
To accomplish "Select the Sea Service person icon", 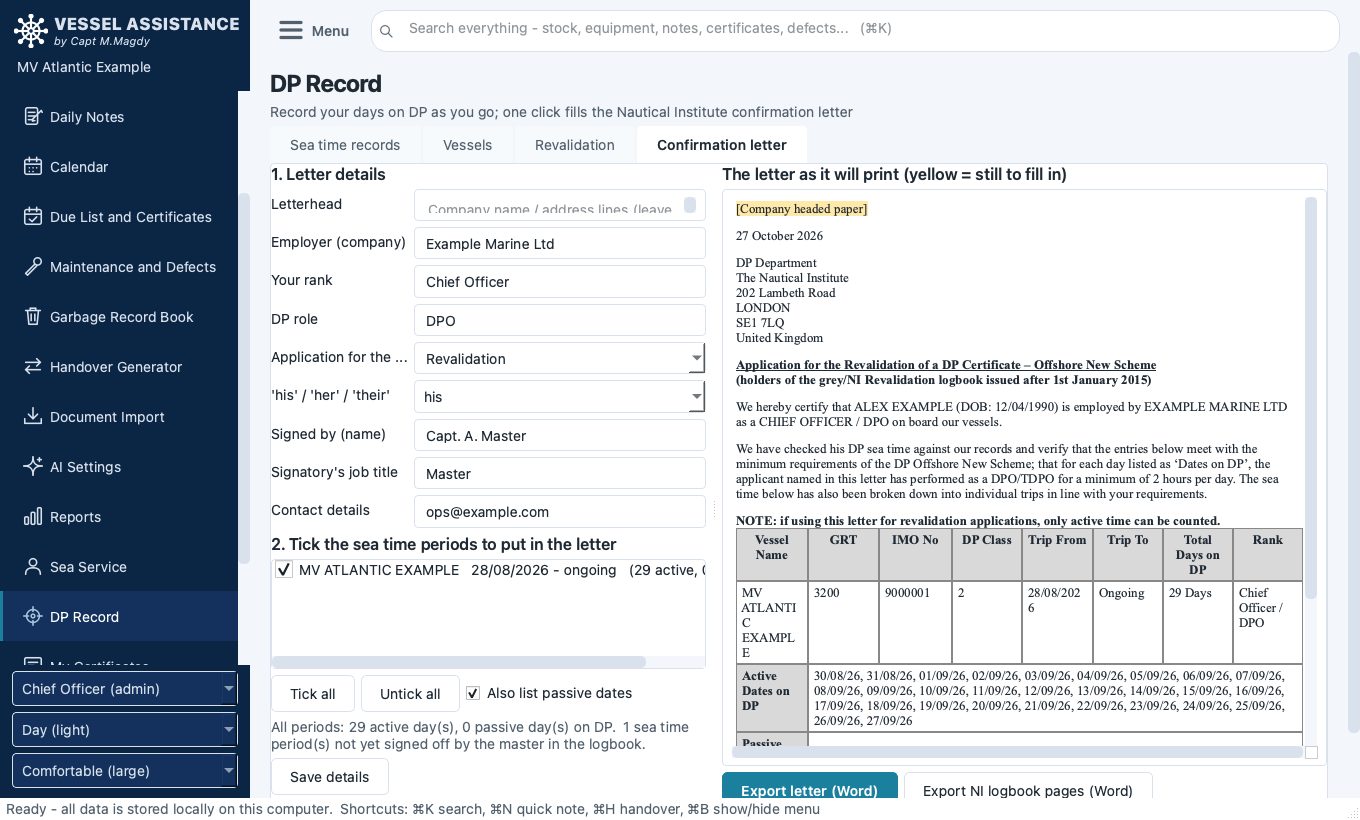I will pos(33,566).
